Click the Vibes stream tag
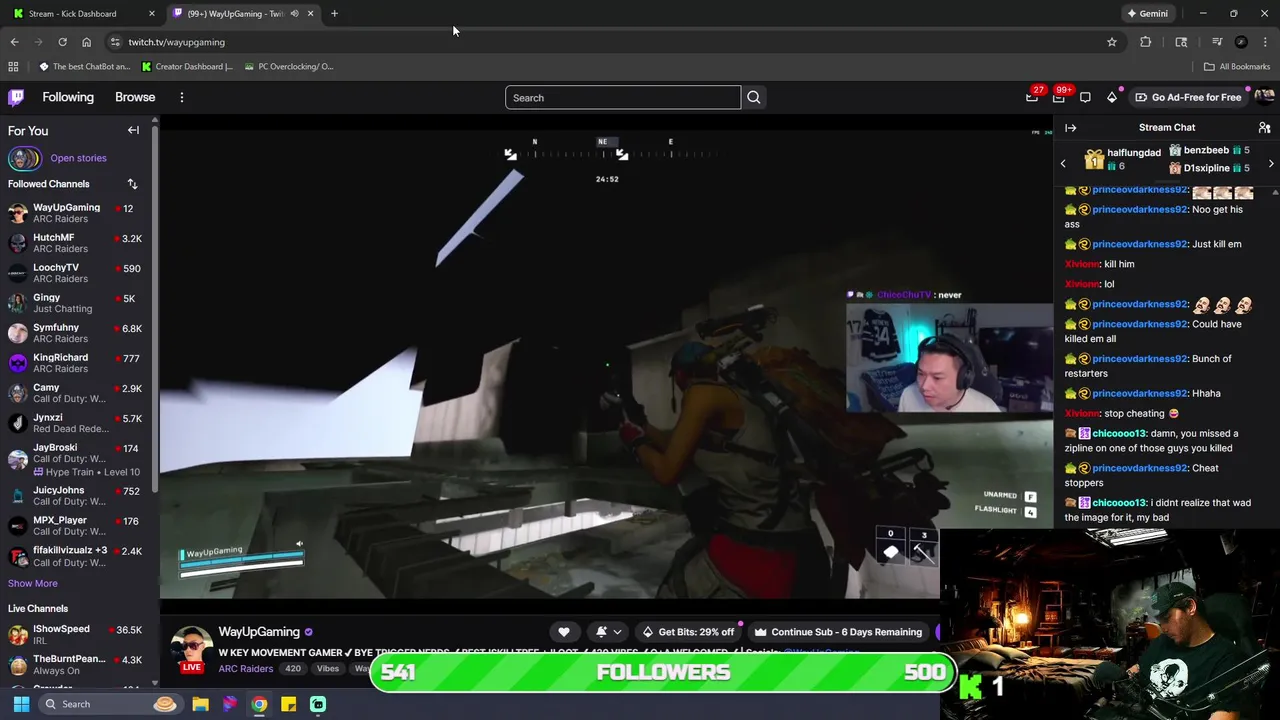The height and width of the screenshot is (720, 1280). tap(328, 669)
